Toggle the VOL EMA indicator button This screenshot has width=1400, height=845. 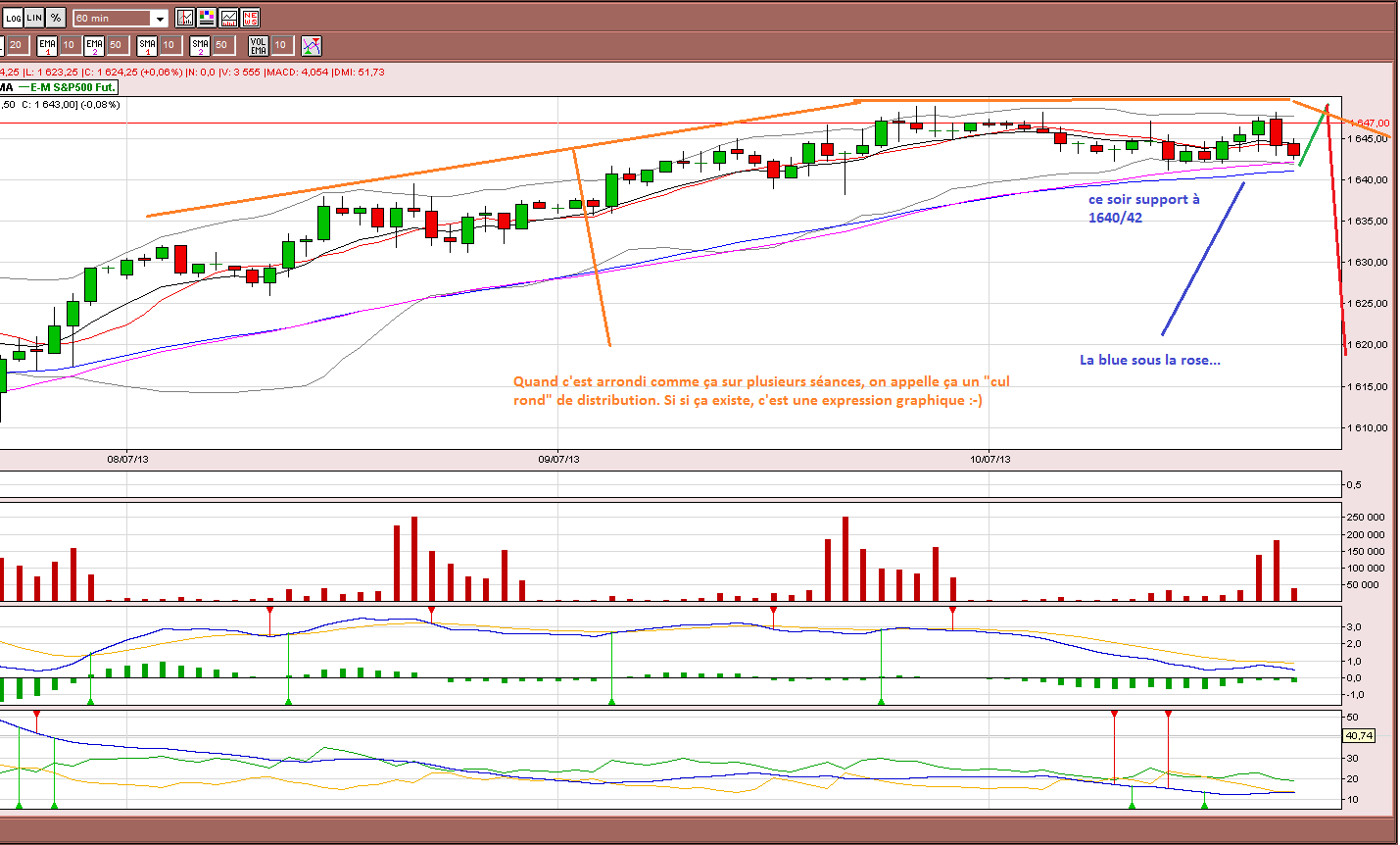pyautogui.click(x=259, y=45)
